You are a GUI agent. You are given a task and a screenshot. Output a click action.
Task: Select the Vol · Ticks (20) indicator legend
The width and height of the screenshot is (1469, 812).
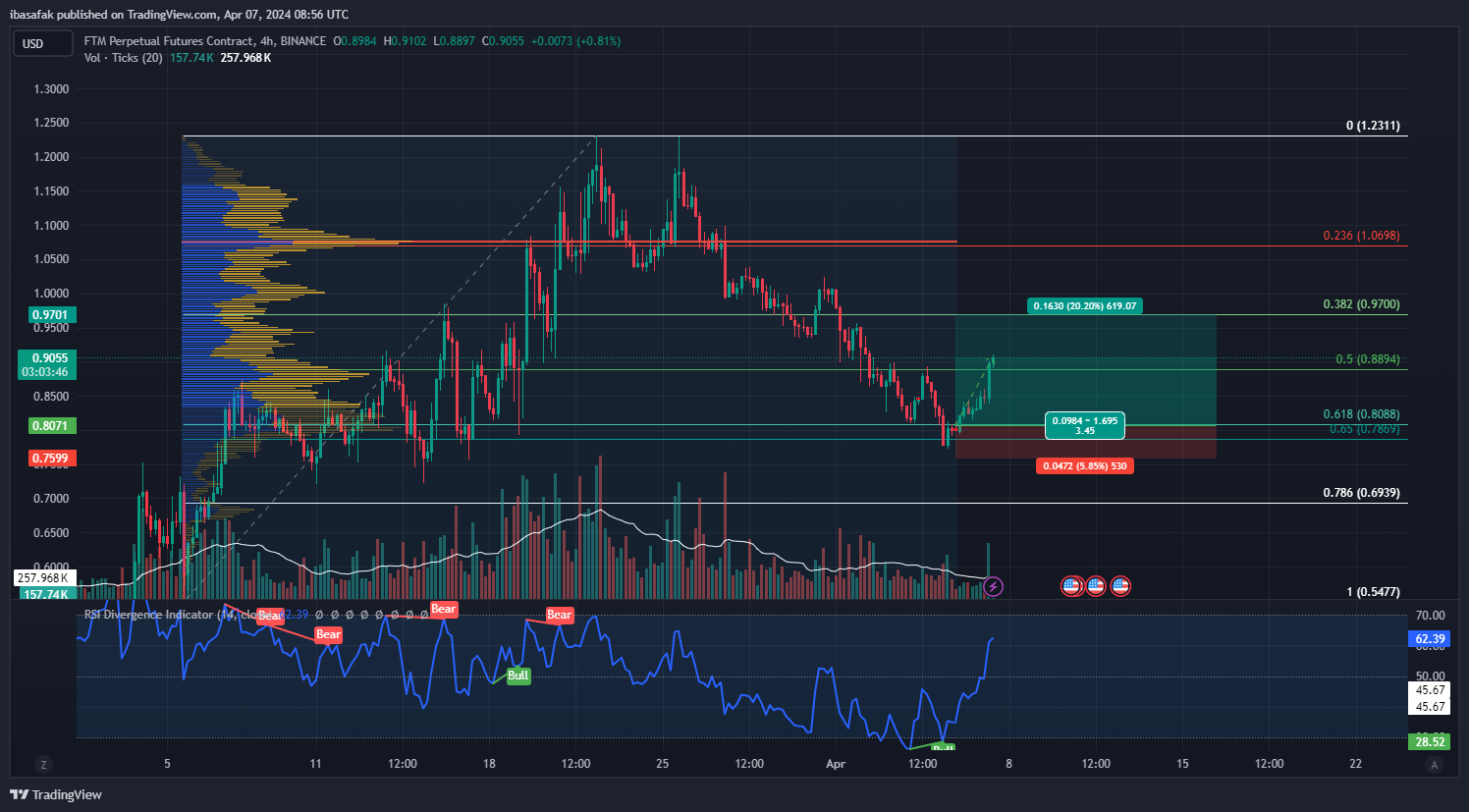(124, 58)
